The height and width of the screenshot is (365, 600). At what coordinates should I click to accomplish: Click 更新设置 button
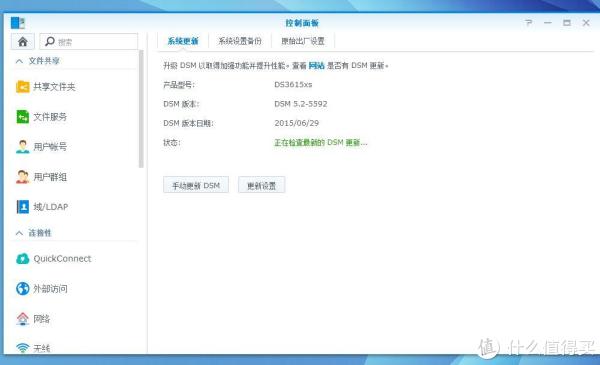coord(261,185)
